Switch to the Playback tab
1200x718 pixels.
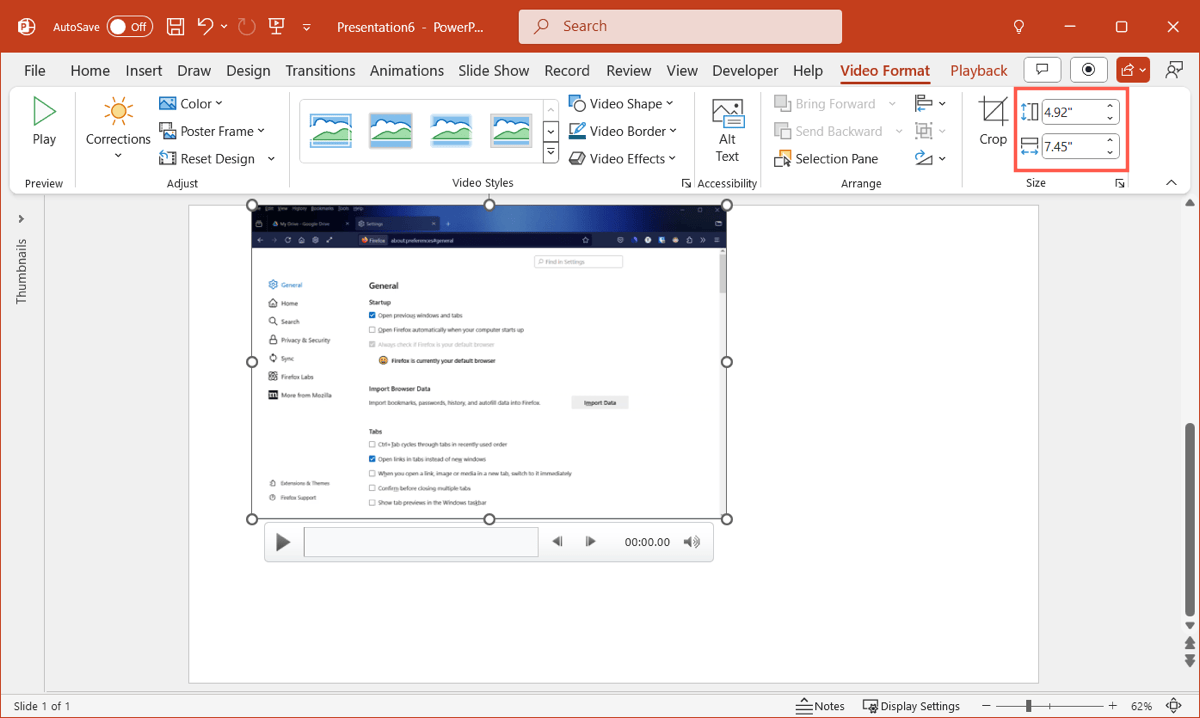979,71
